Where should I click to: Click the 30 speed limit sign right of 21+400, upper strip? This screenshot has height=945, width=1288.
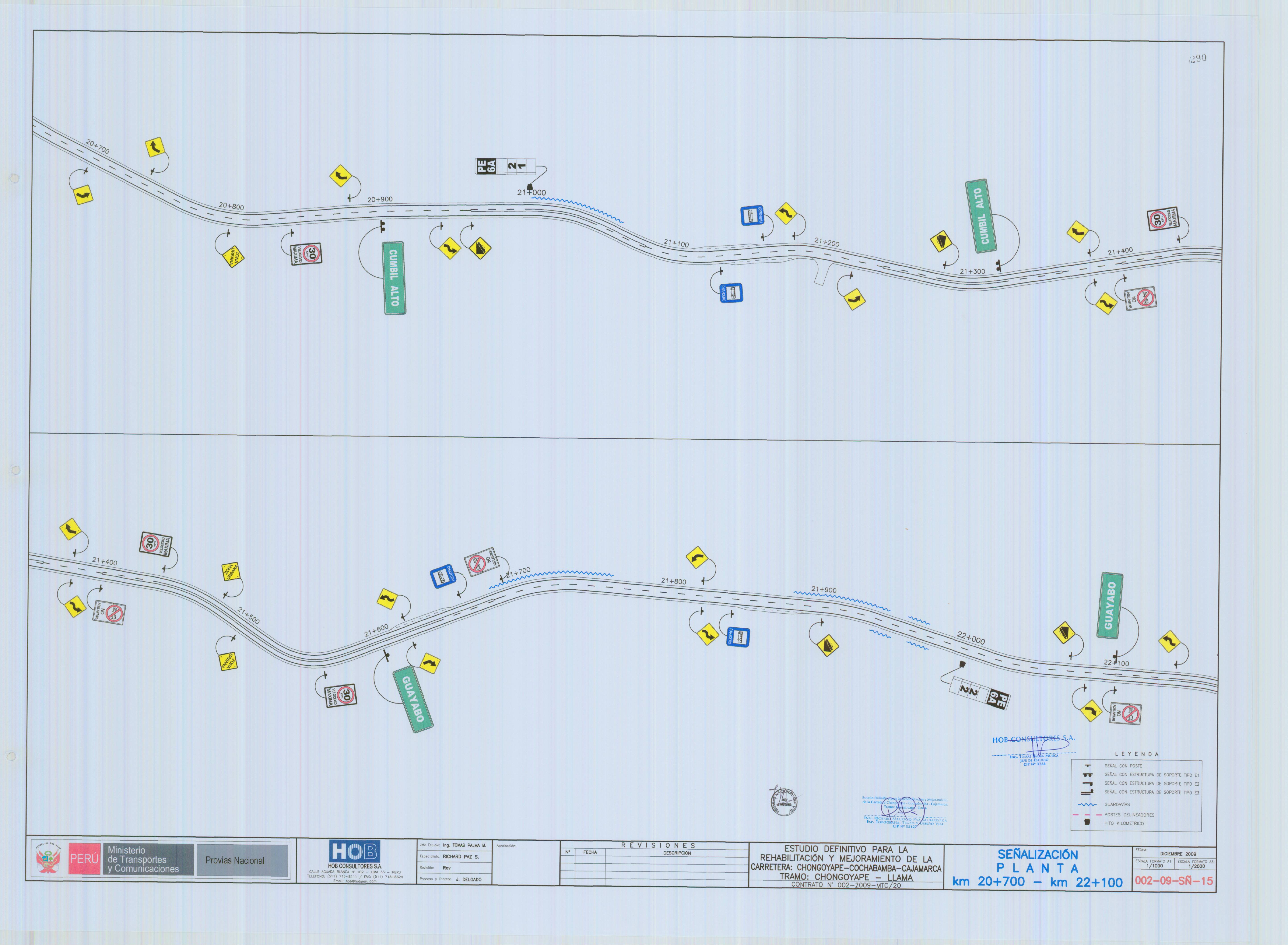1163,219
